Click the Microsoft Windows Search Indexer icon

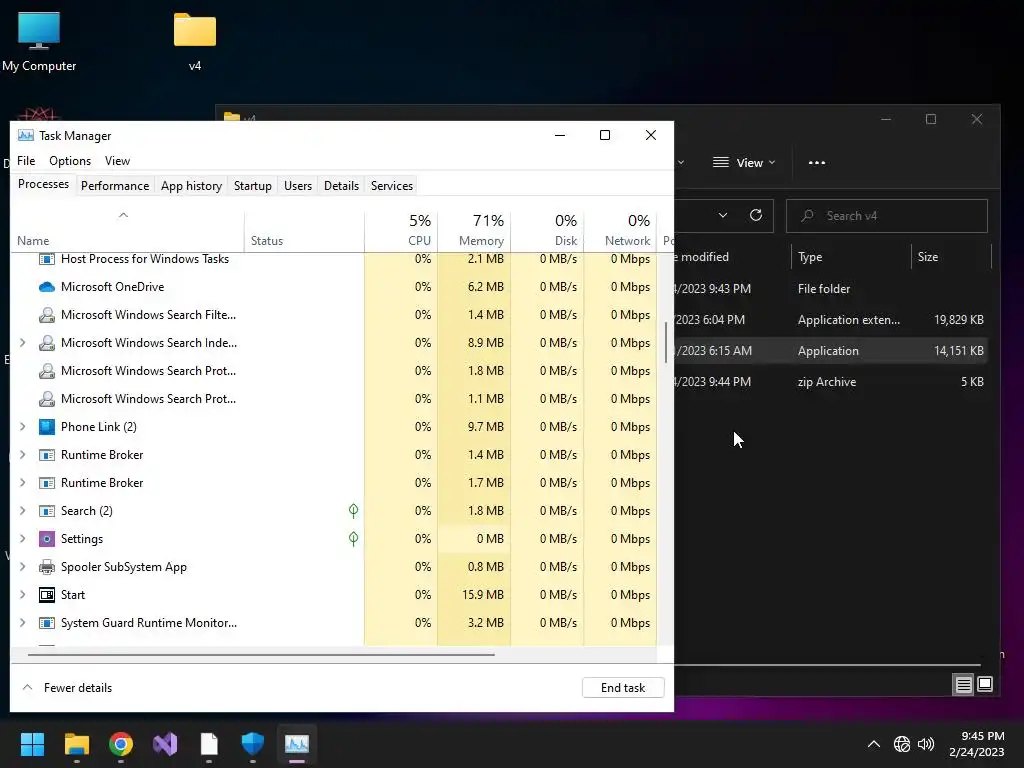pyautogui.click(x=46, y=343)
